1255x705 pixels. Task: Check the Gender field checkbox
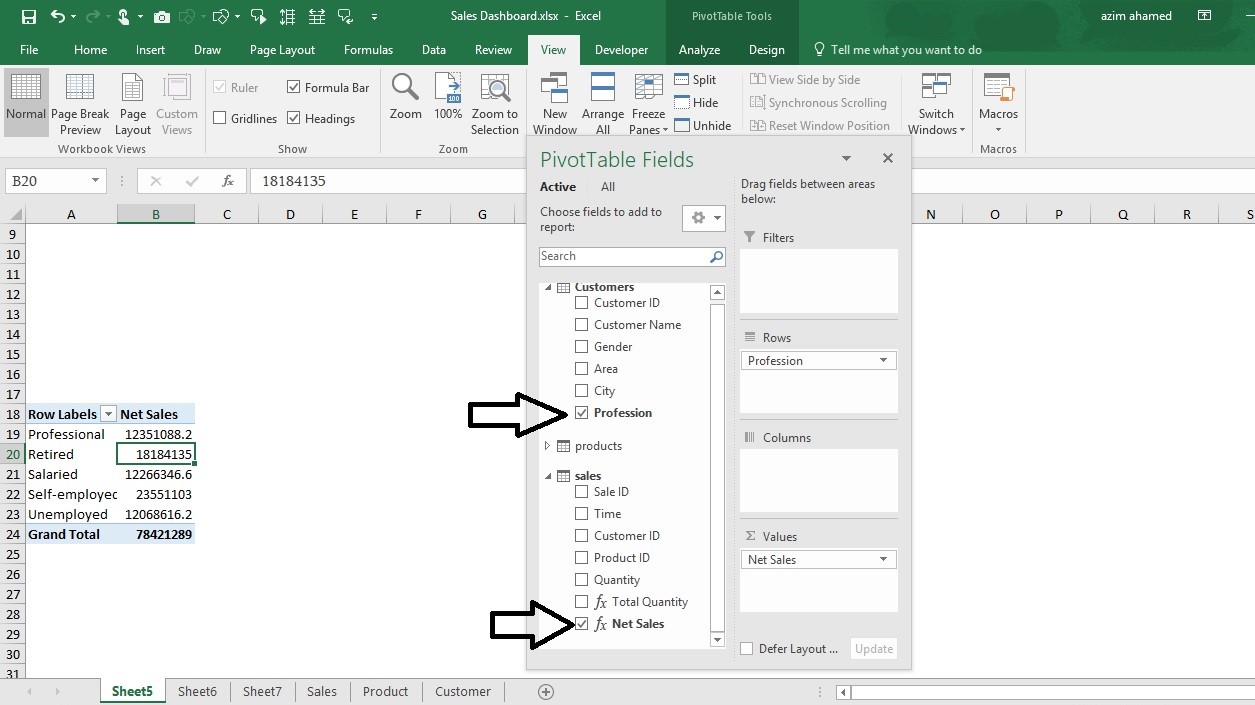coord(581,347)
